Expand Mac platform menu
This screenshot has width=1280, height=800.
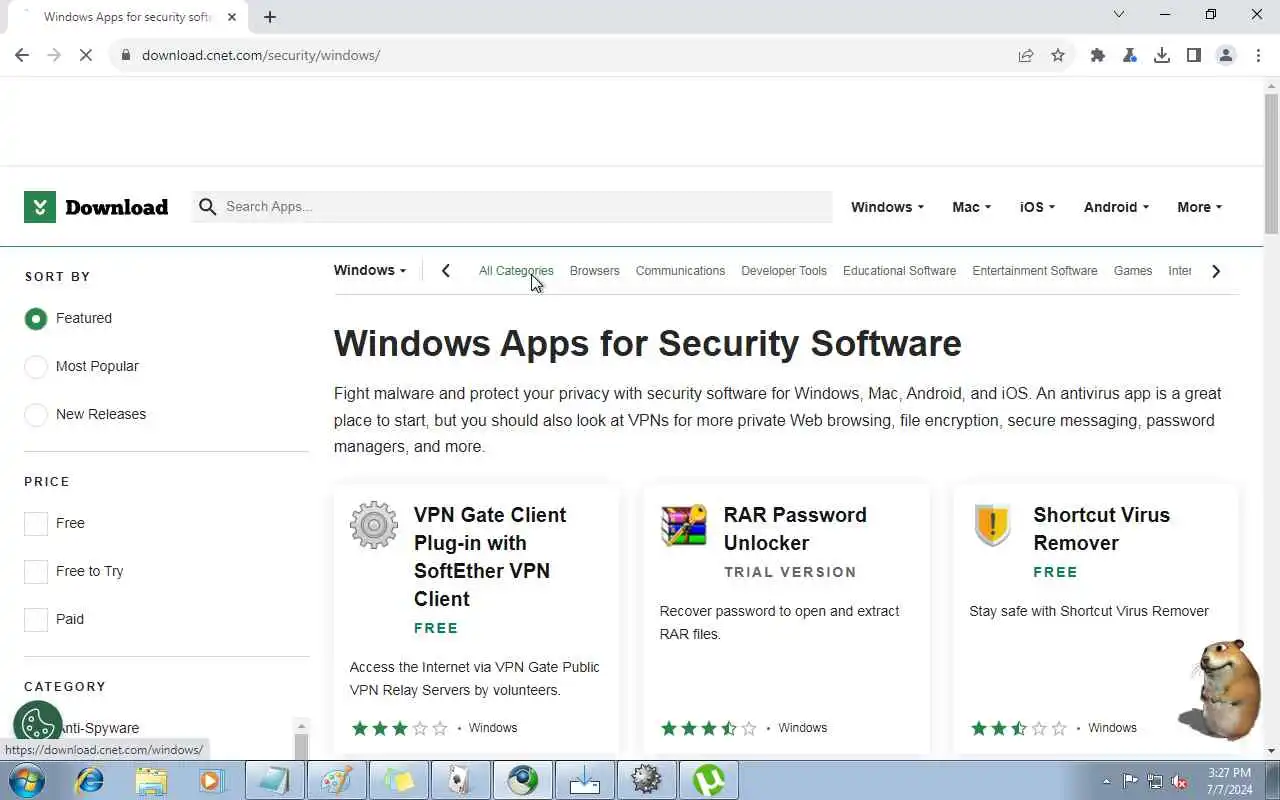[x=971, y=207]
